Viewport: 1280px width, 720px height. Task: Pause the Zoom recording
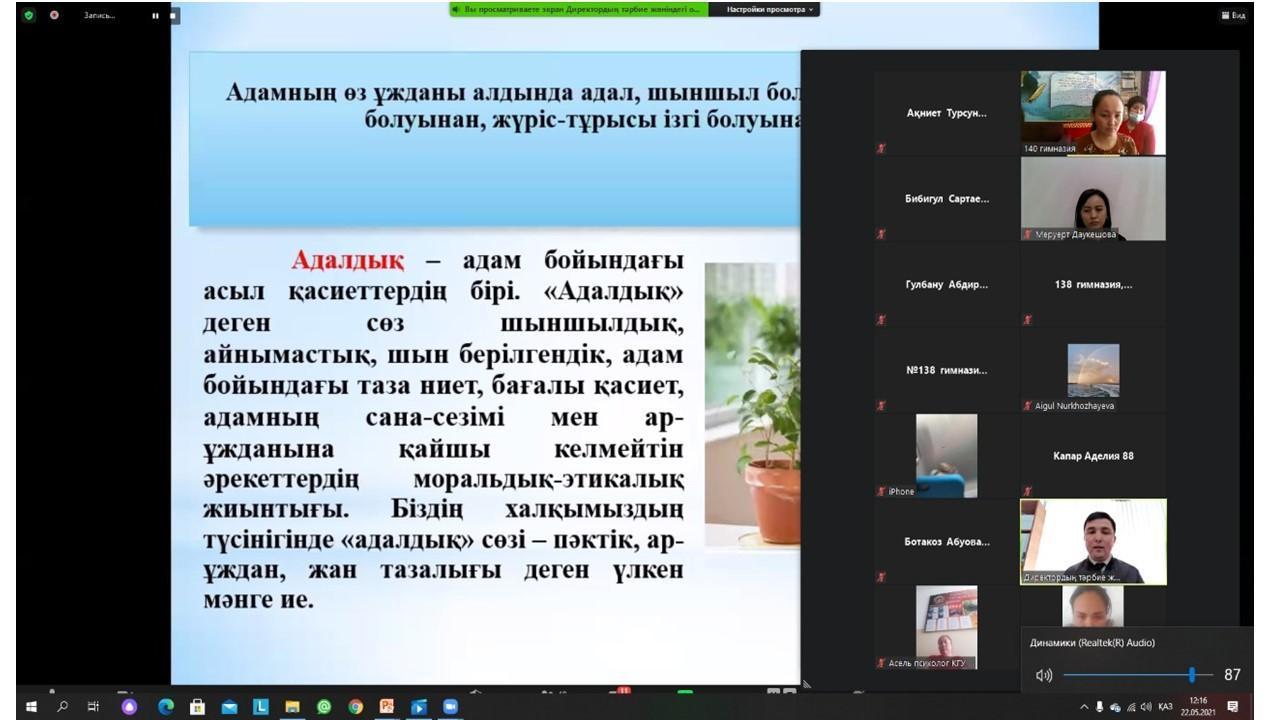pyautogui.click(x=155, y=16)
